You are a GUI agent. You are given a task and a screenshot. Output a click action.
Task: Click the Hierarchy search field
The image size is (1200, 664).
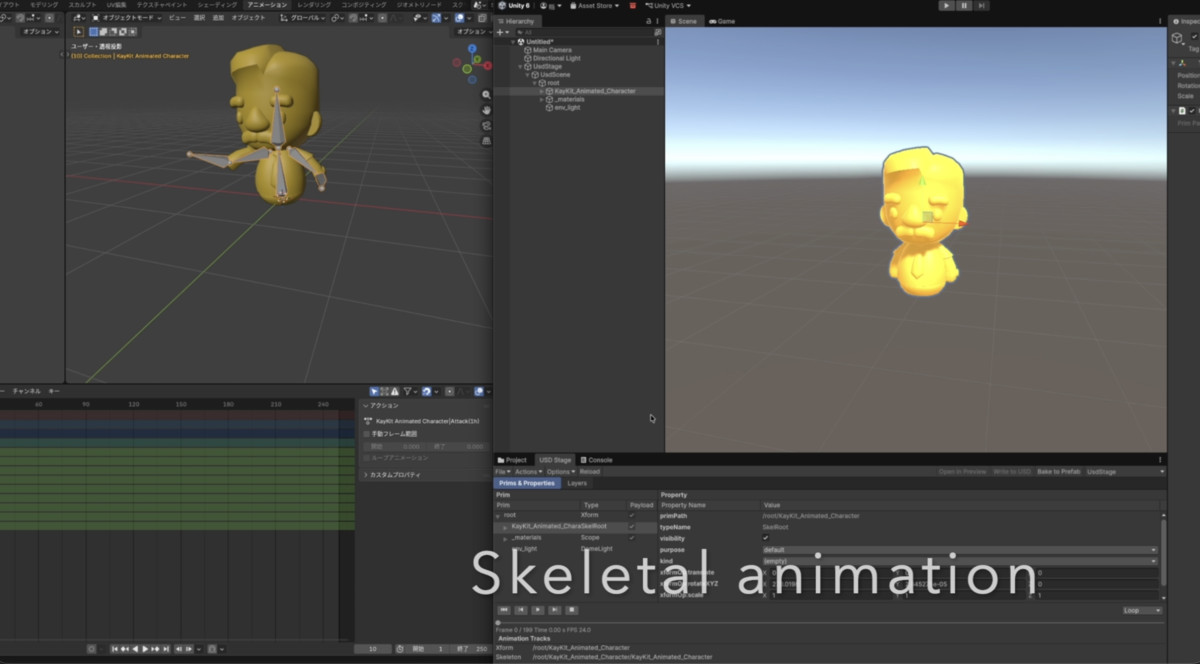pyautogui.click(x=584, y=32)
